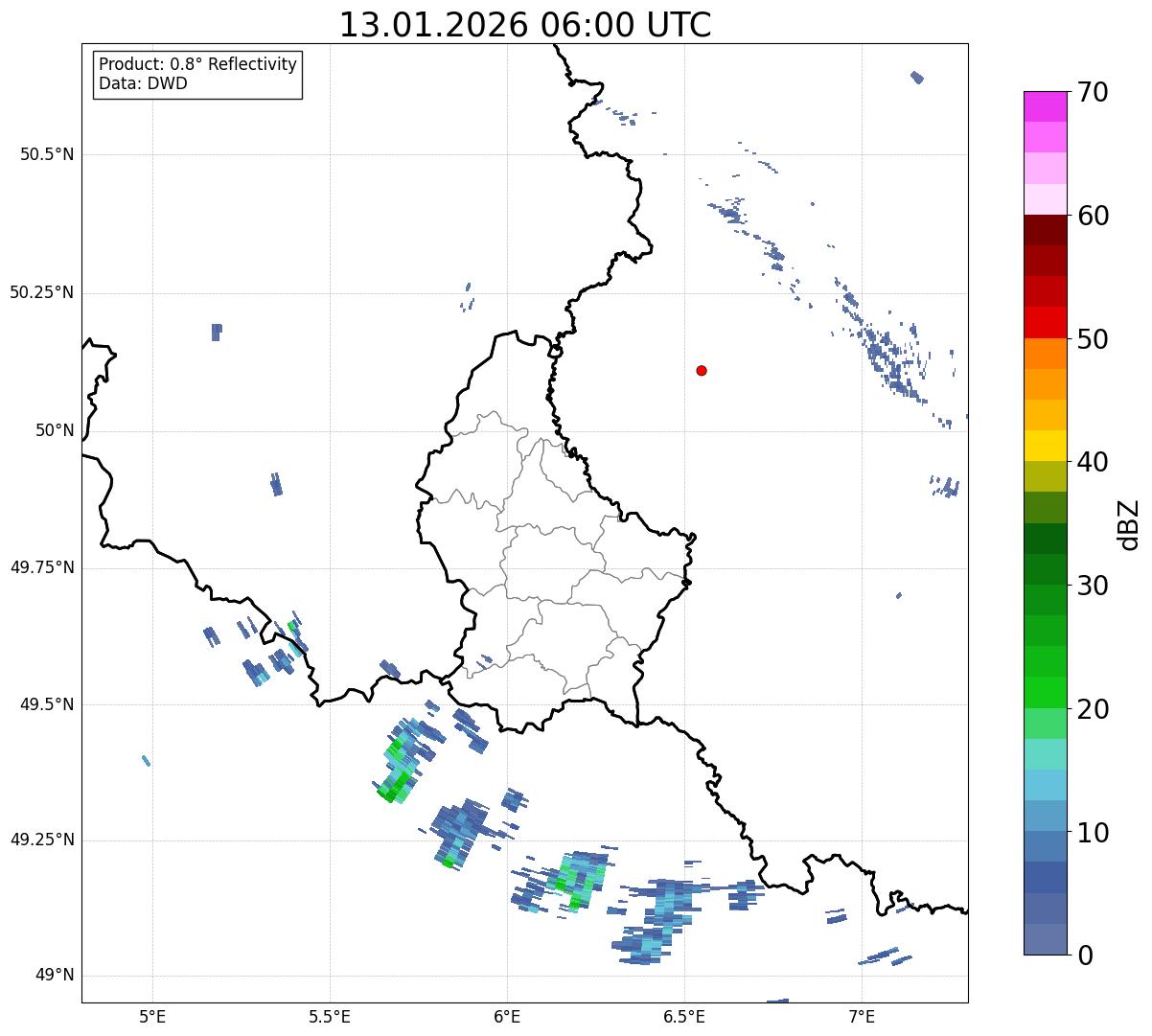Click the orange colorbar segment just under 50
Image resolution: width=1152 pixels, height=1036 pixels.
click(x=1046, y=354)
